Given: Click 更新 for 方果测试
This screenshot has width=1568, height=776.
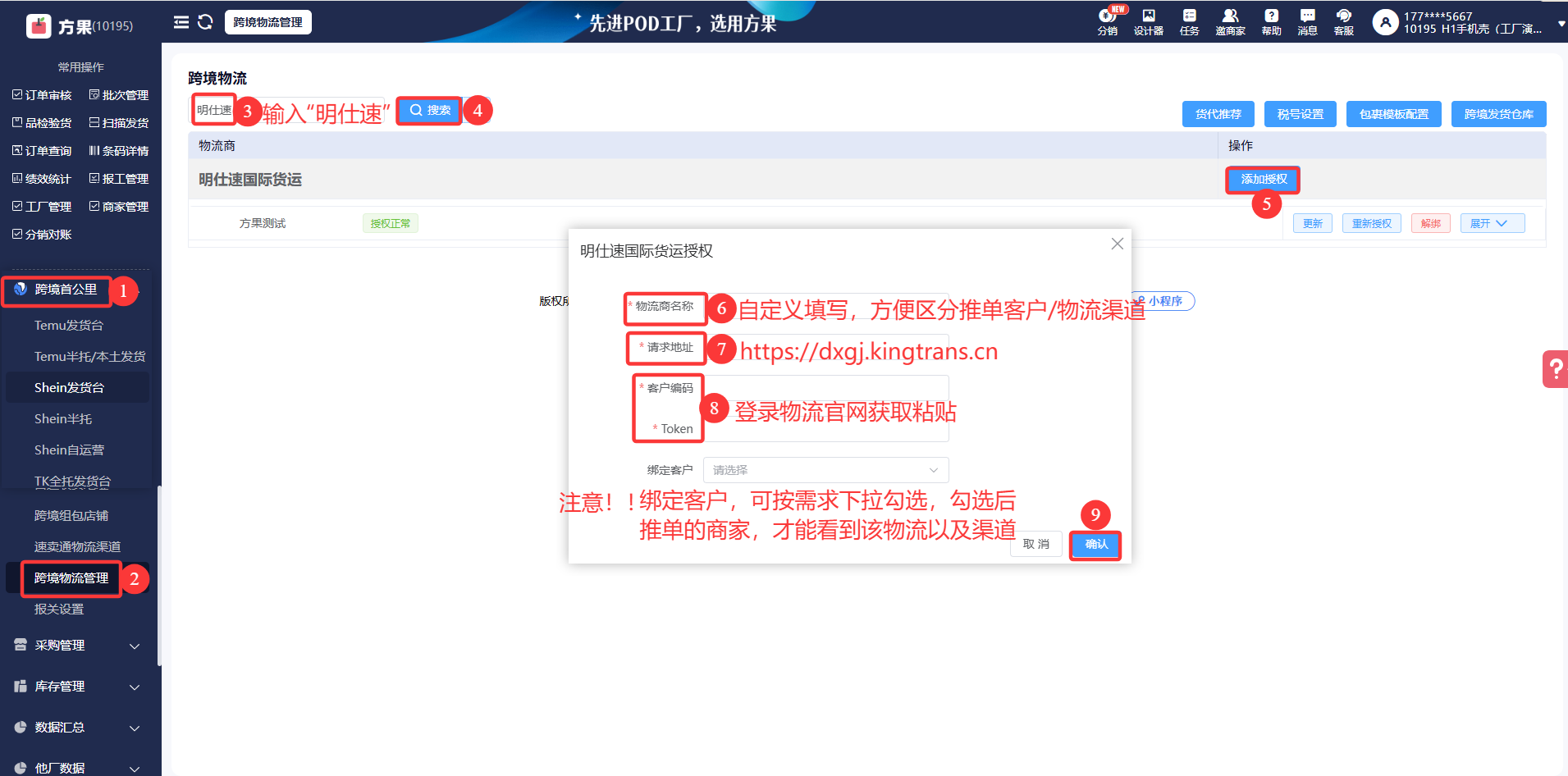Looking at the screenshot, I should click(x=1313, y=223).
